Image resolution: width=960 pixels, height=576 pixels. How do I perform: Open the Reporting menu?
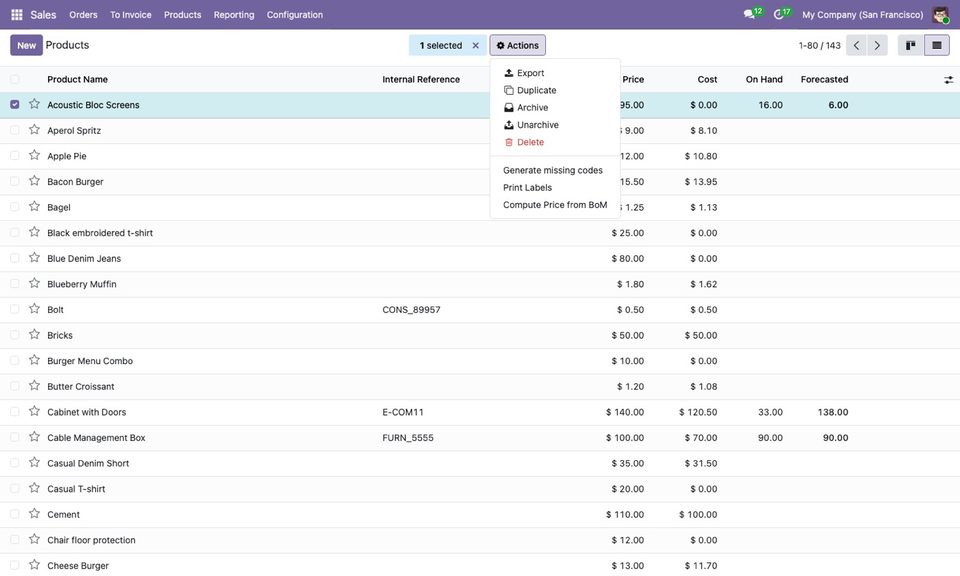[x=234, y=15]
